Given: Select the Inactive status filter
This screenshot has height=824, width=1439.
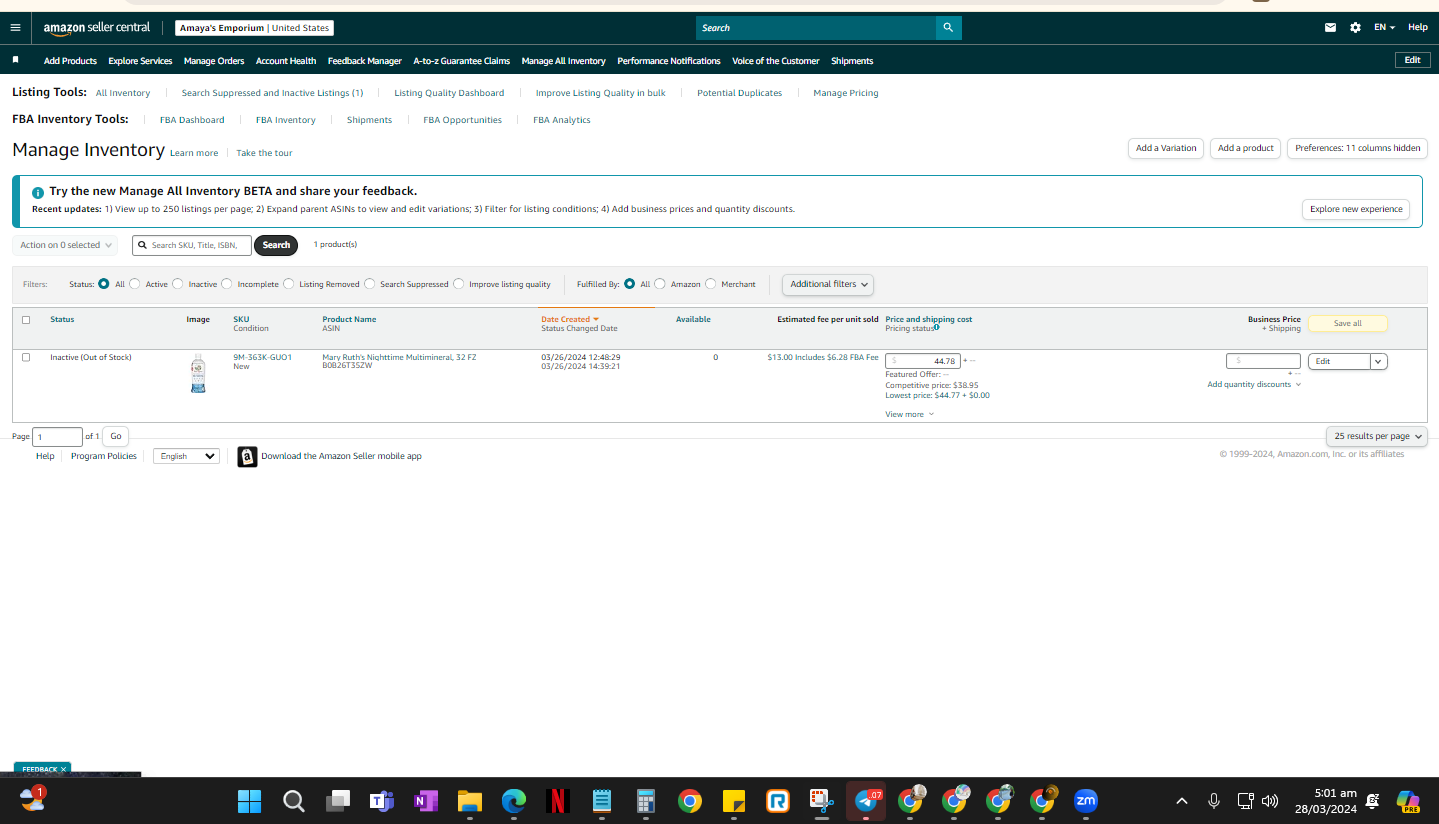Looking at the screenshot, I should tap(178, 284).
